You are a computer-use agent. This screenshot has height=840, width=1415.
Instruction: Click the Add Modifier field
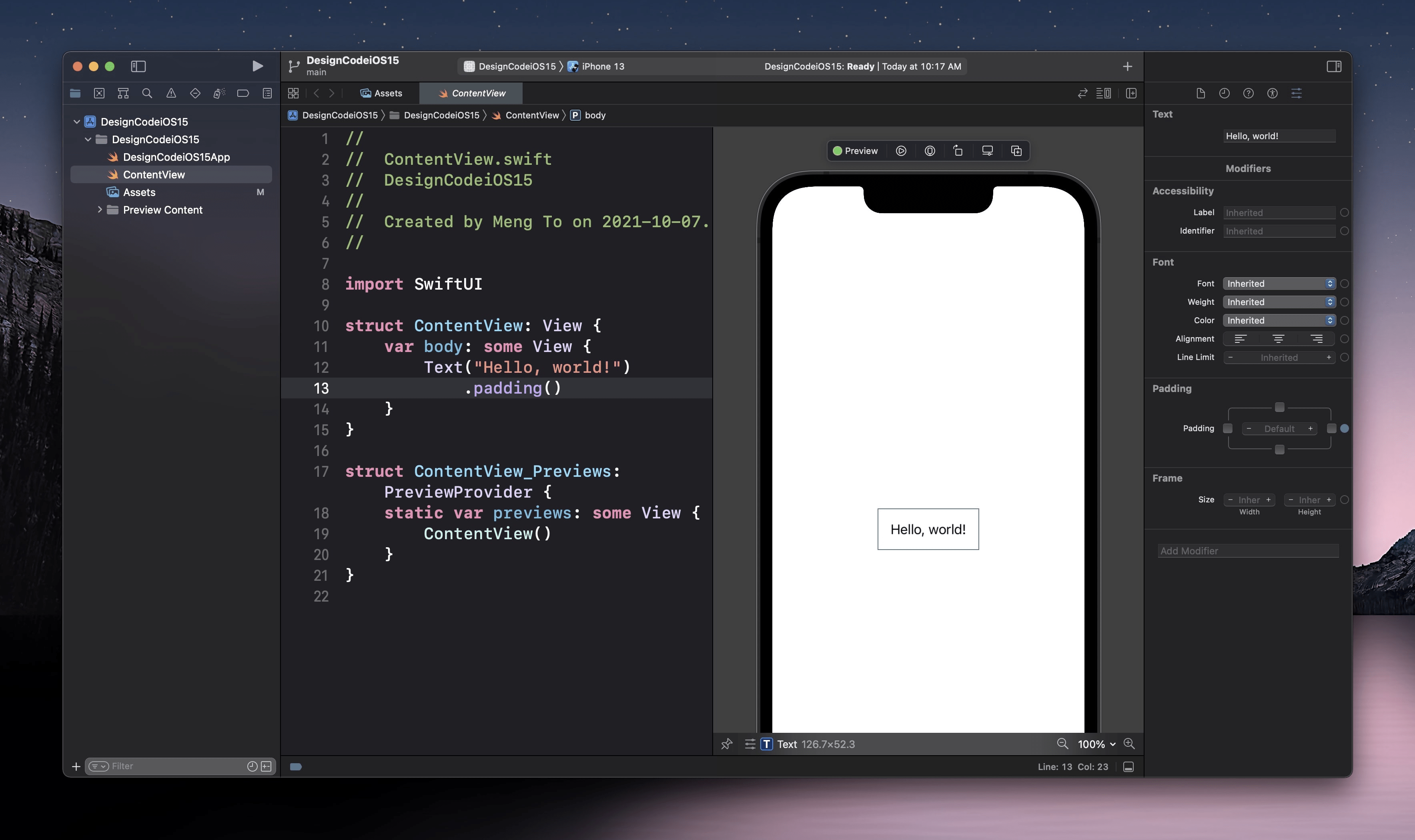(1248, 551)
